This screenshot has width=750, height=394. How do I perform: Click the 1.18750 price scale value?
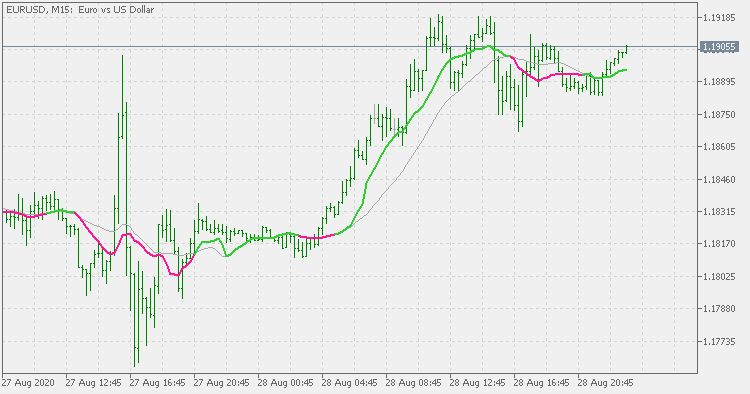point(719,115)
